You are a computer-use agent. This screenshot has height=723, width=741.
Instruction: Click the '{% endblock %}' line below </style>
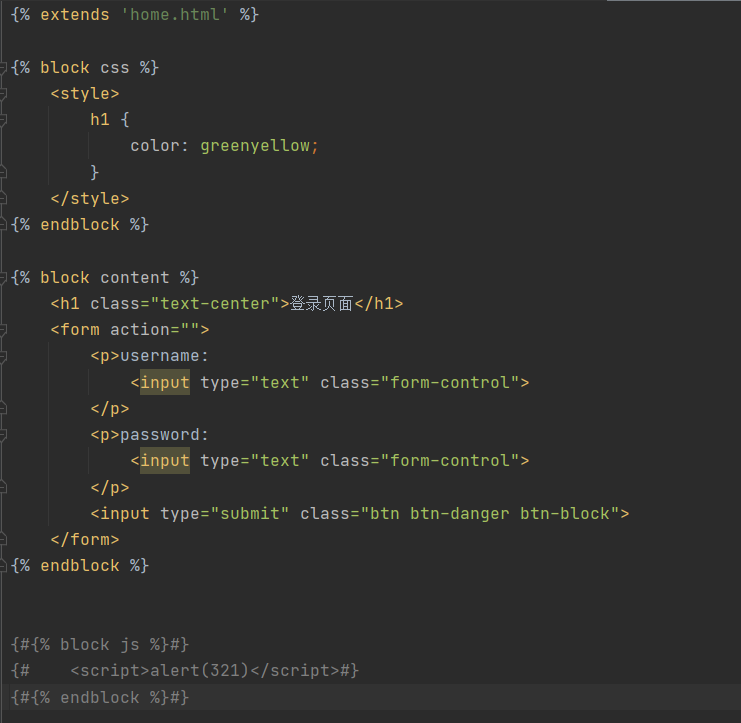80,224
